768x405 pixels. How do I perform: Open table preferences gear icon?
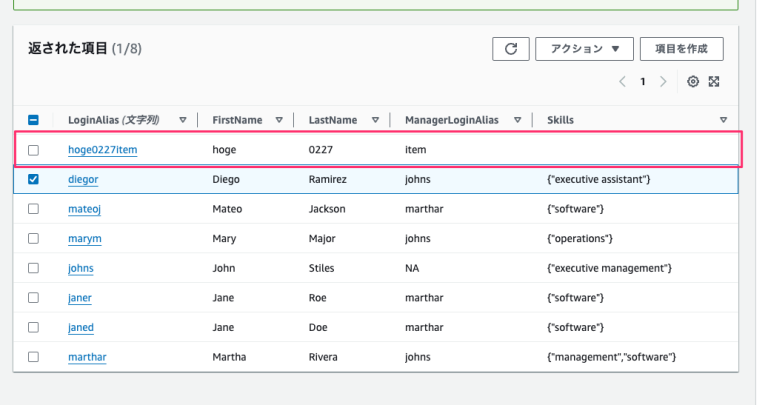(x=693, y=81)
